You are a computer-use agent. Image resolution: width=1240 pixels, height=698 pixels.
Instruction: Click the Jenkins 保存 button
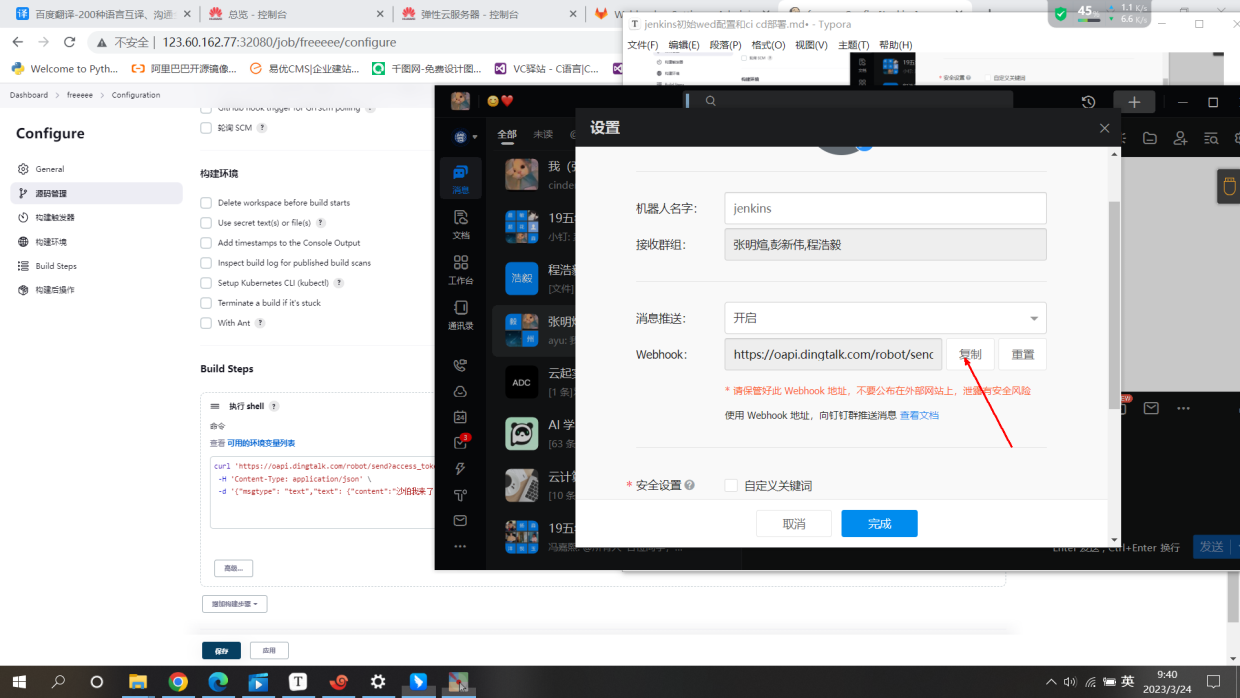click(221, 650)
